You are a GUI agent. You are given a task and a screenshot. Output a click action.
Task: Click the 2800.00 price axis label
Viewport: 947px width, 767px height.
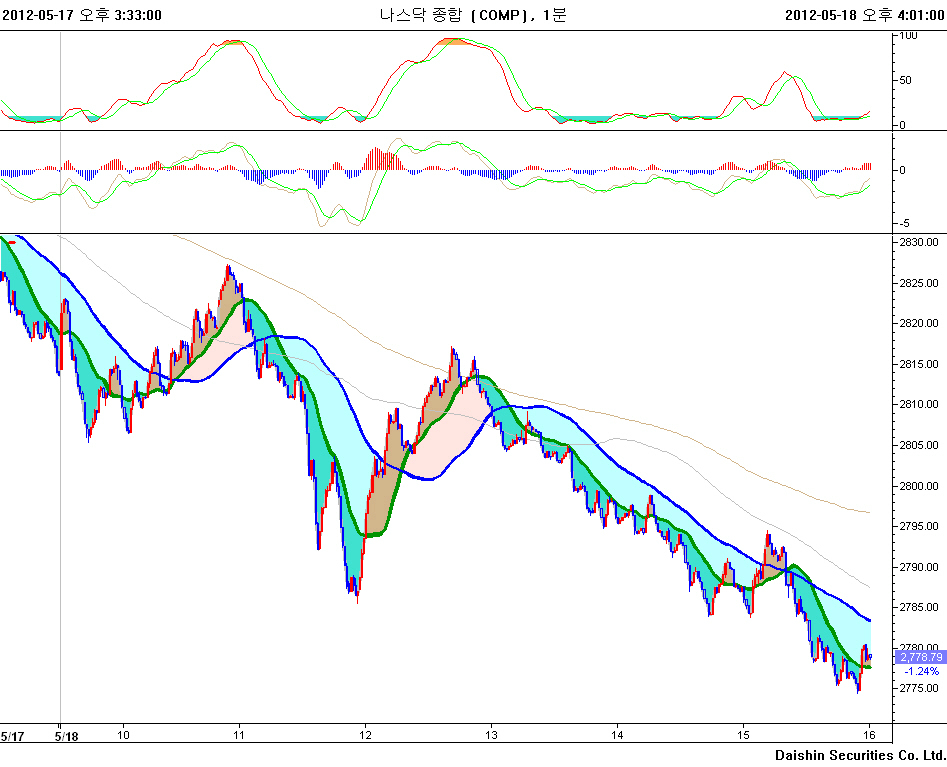click(x=919, y=486)
